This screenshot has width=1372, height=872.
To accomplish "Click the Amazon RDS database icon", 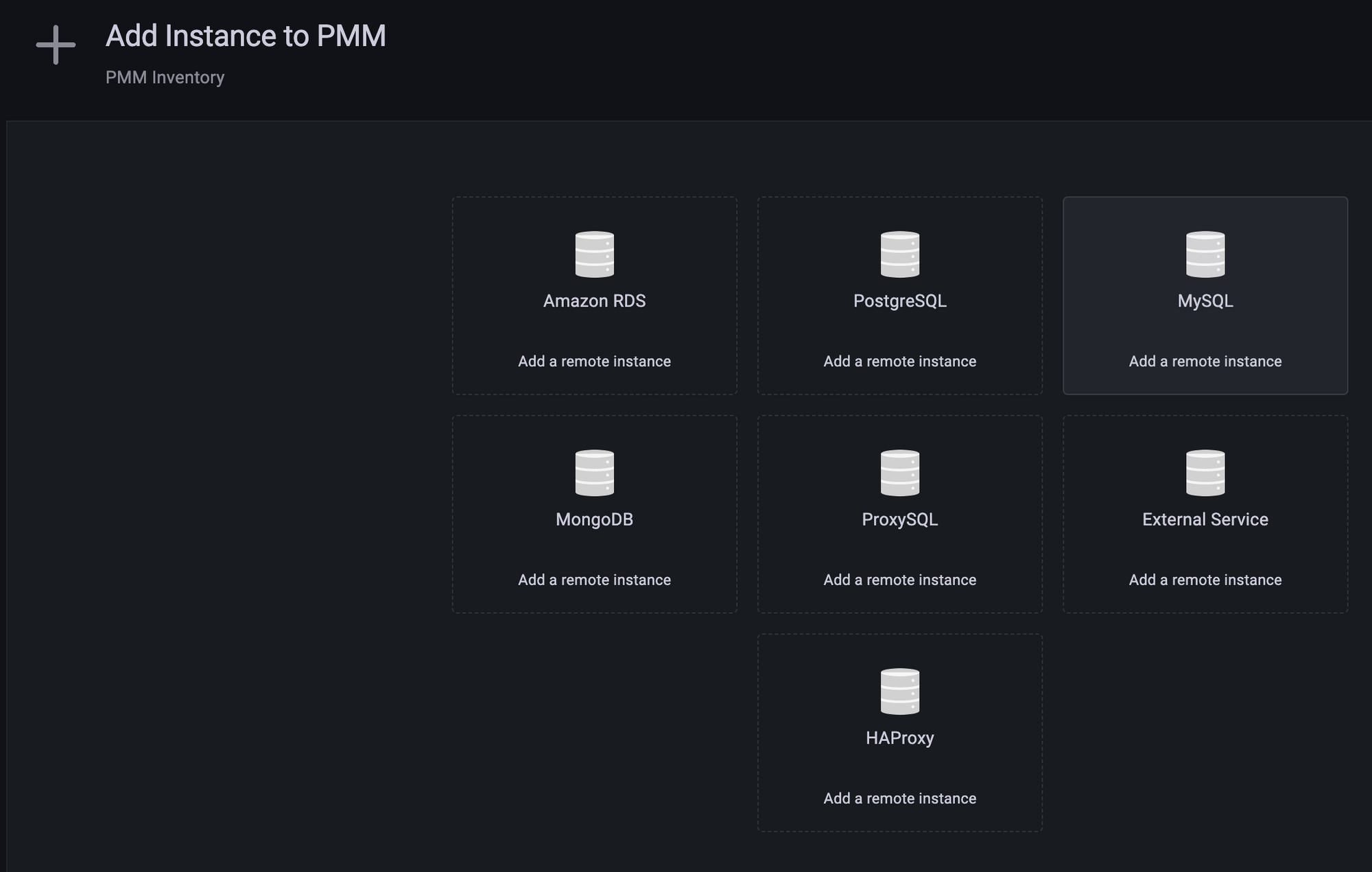I will tap(594, 255).
